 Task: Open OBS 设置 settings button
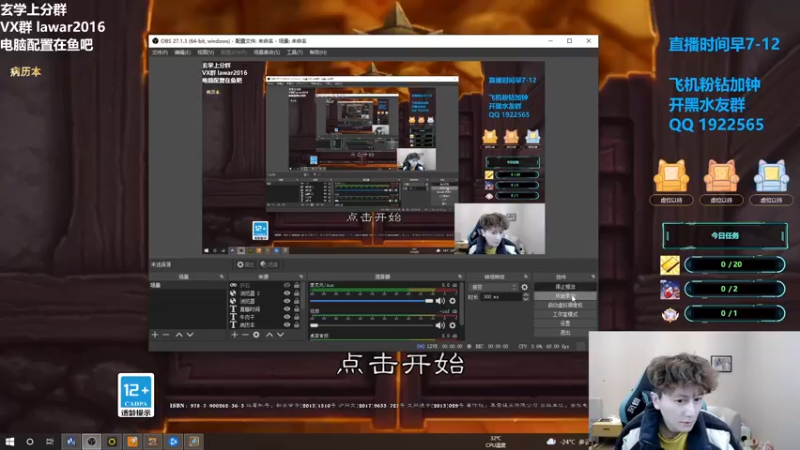click(x=565, y=323)
